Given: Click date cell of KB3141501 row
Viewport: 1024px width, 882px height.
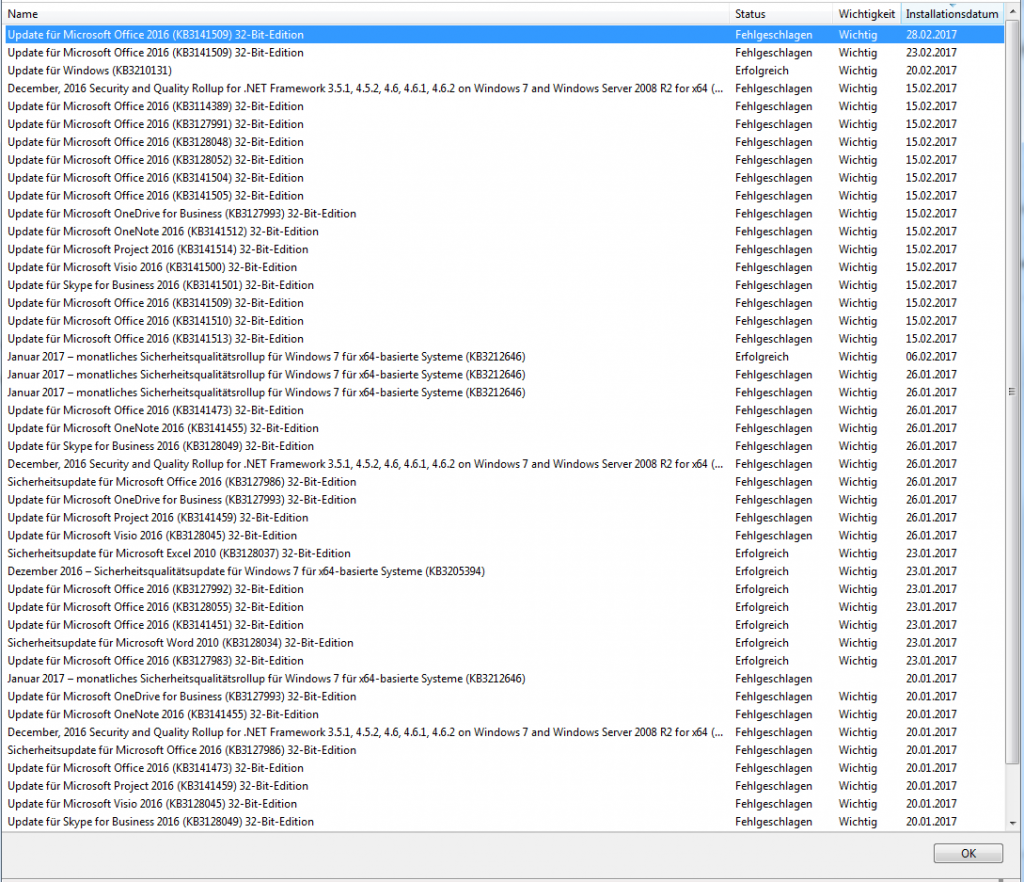Looking at the screenshot, I should [931, 285].
